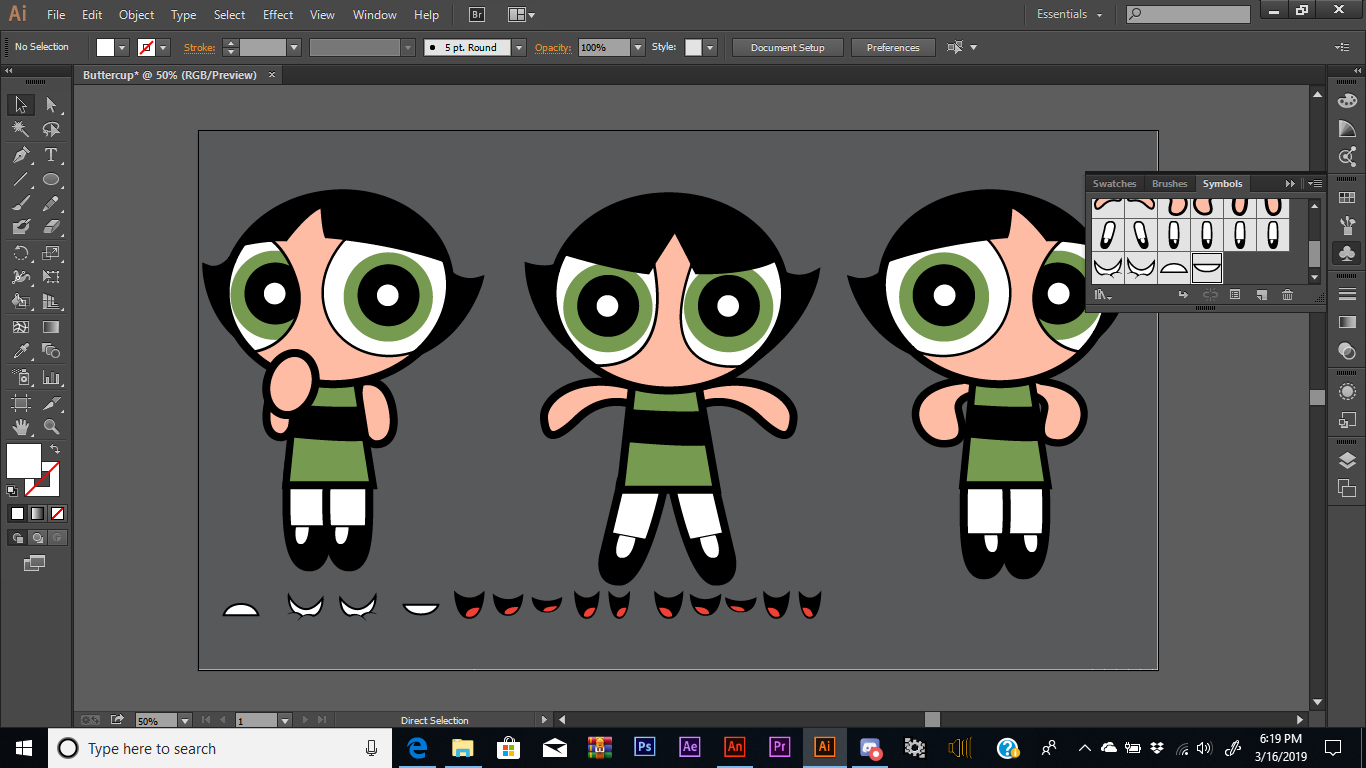The image size is (1366, 768).
Task: Select the Zoom tool magnifier
Action: (x=51, y=427)
